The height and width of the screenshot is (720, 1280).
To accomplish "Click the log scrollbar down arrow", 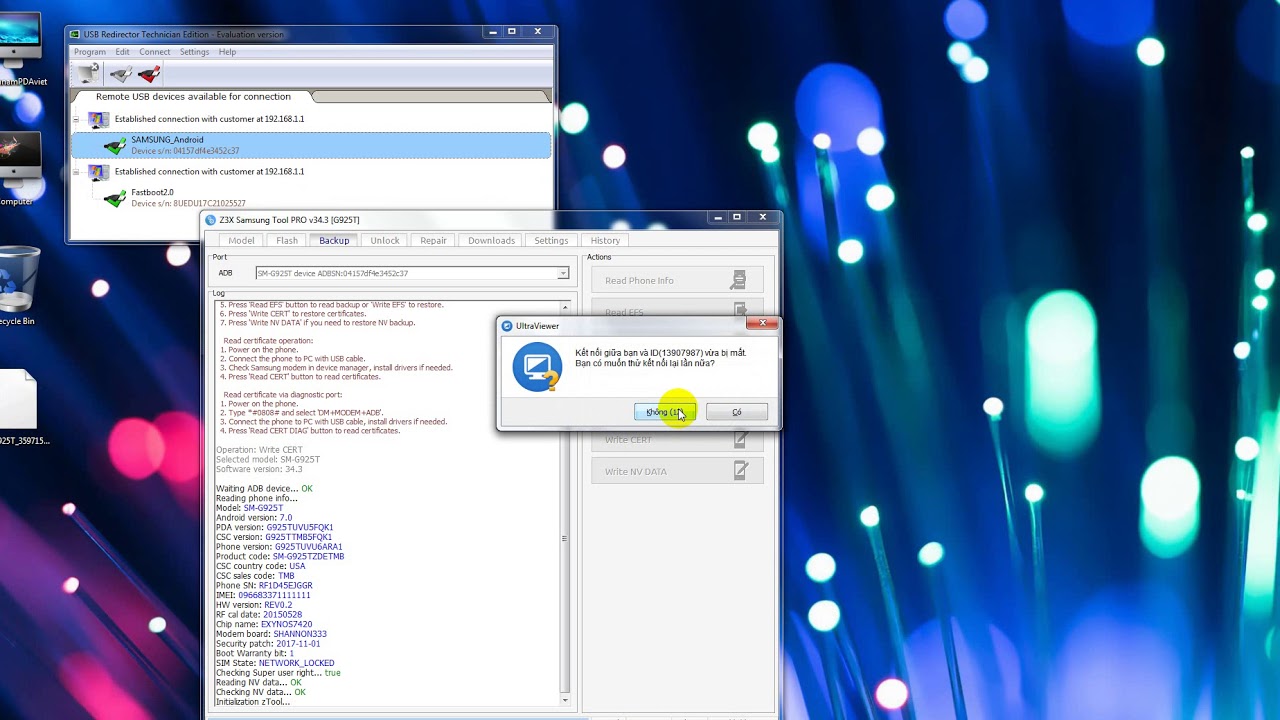I will 565,700.
